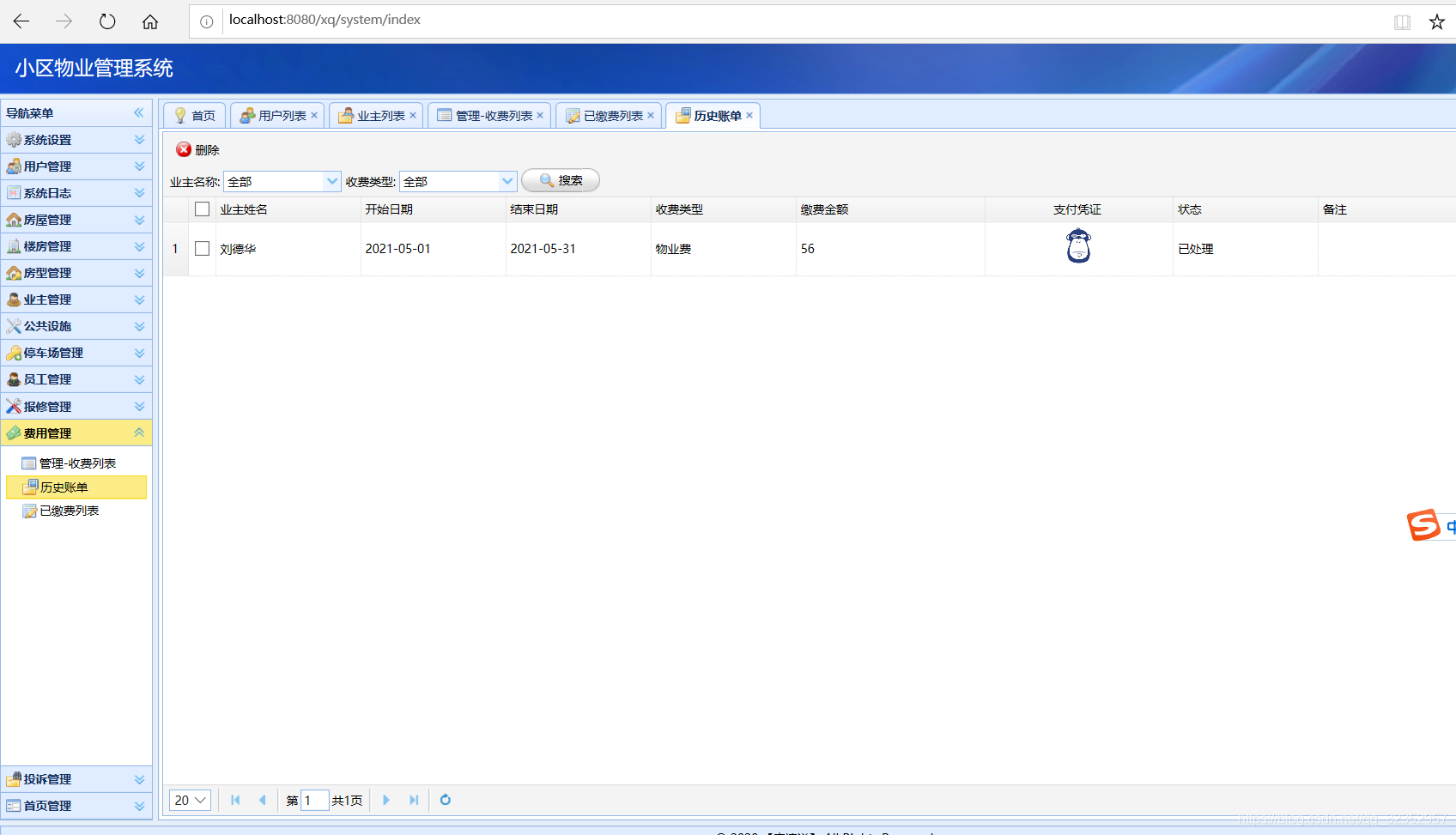1456x835 pixels.
Task: Refresh the table with pager reload icon
Action: [x=446, y=800]
